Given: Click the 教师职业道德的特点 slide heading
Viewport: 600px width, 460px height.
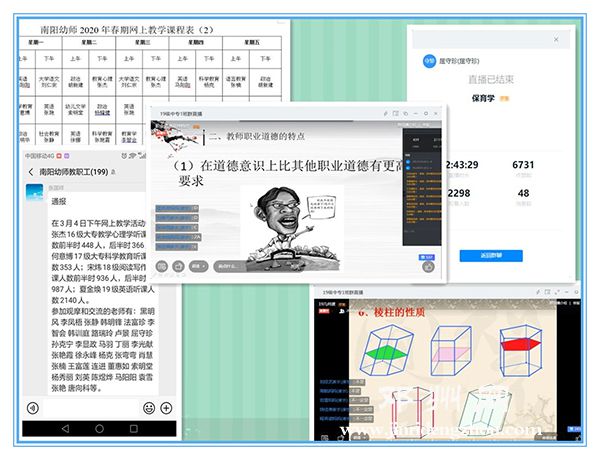Looking at the screenshot, I should coord(266,136).
